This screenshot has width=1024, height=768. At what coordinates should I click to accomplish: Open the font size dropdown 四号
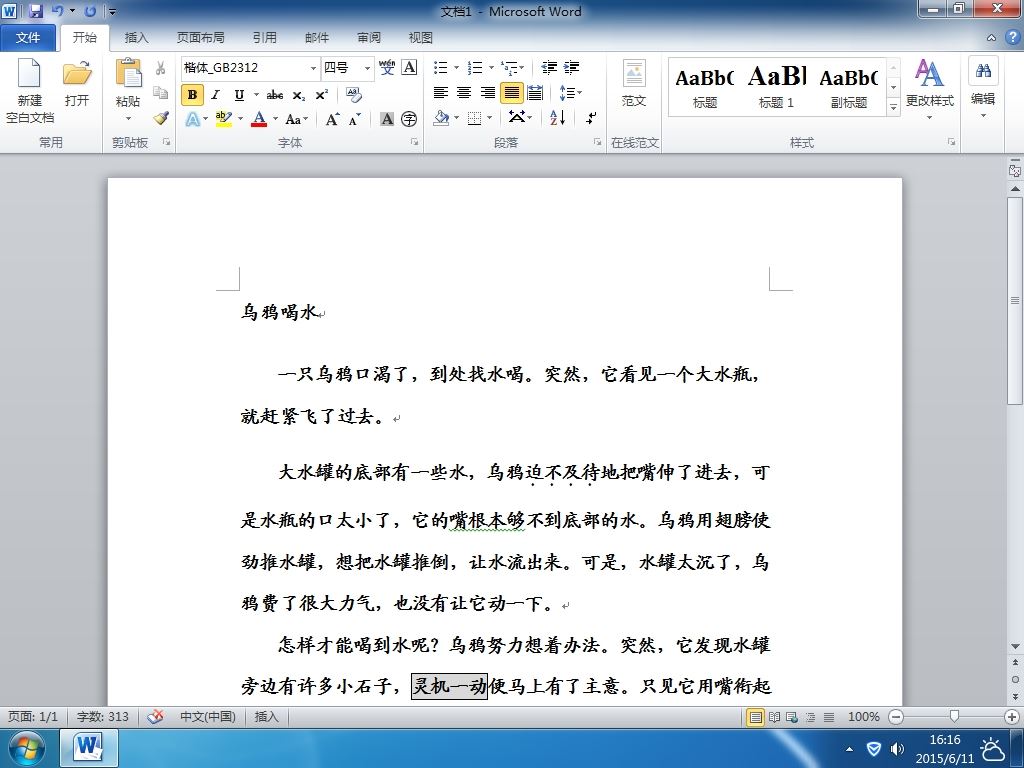(367, 68)
